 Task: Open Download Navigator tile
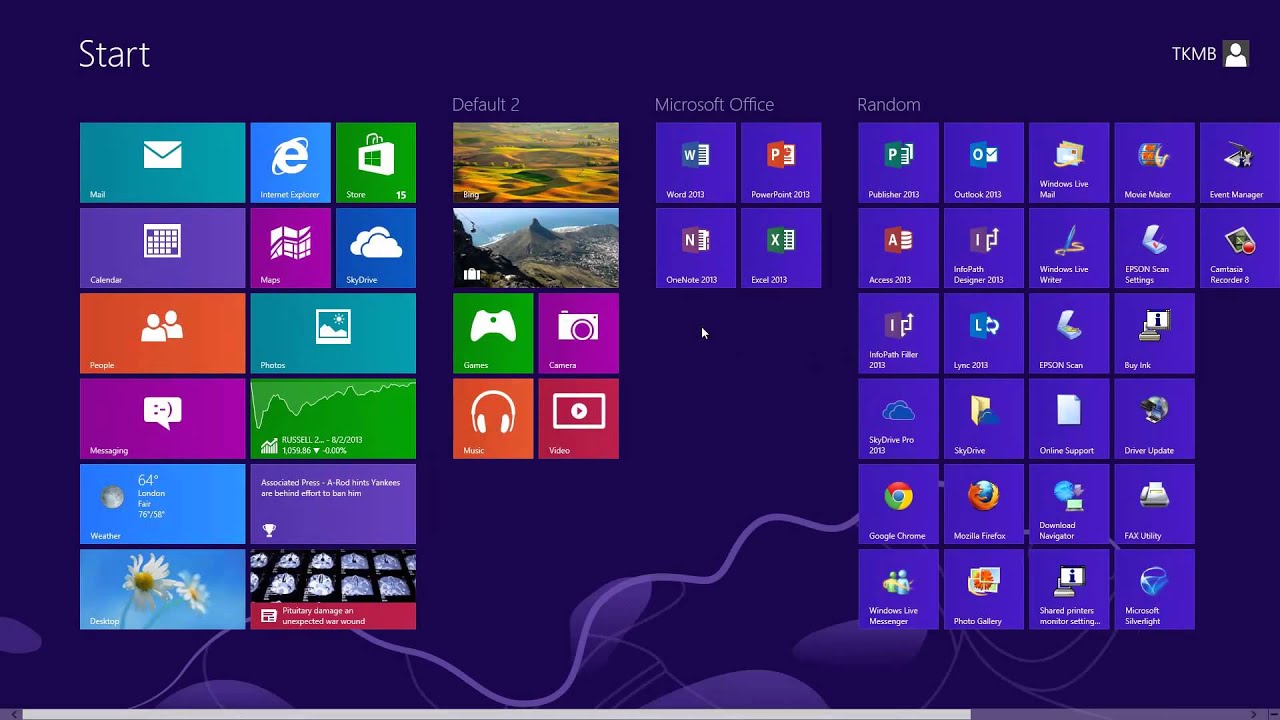(x=1069, y=504)
